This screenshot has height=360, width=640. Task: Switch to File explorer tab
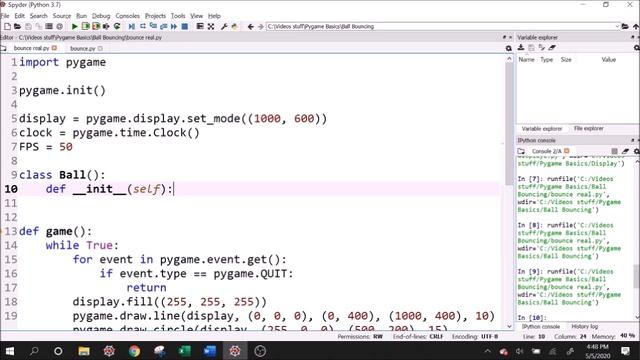pyautogui.click(x=589, y=129)
